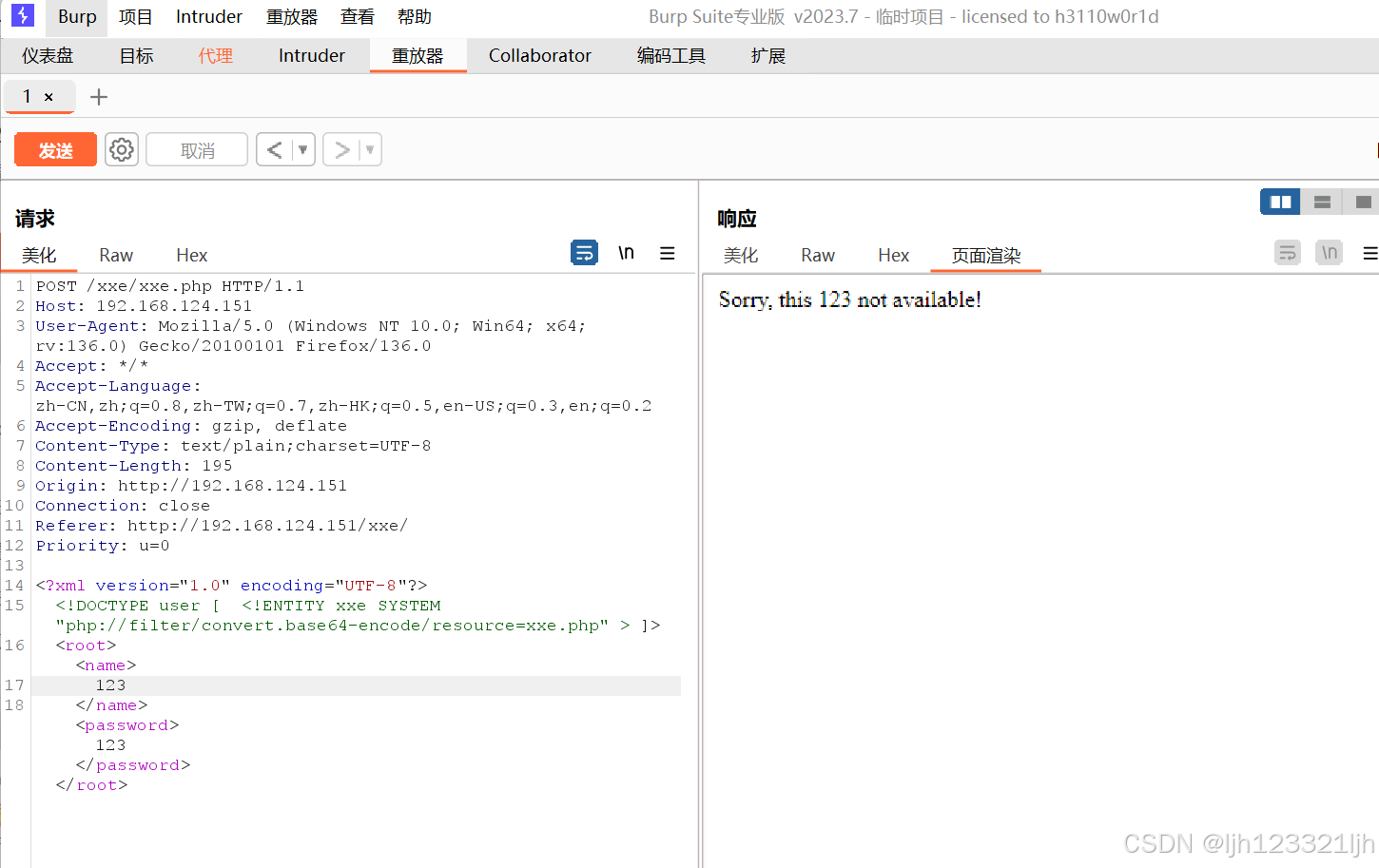Open the 帮助 menu
Image resolution: width=1379 pixels, height=868 pixels.
(415, 16)
